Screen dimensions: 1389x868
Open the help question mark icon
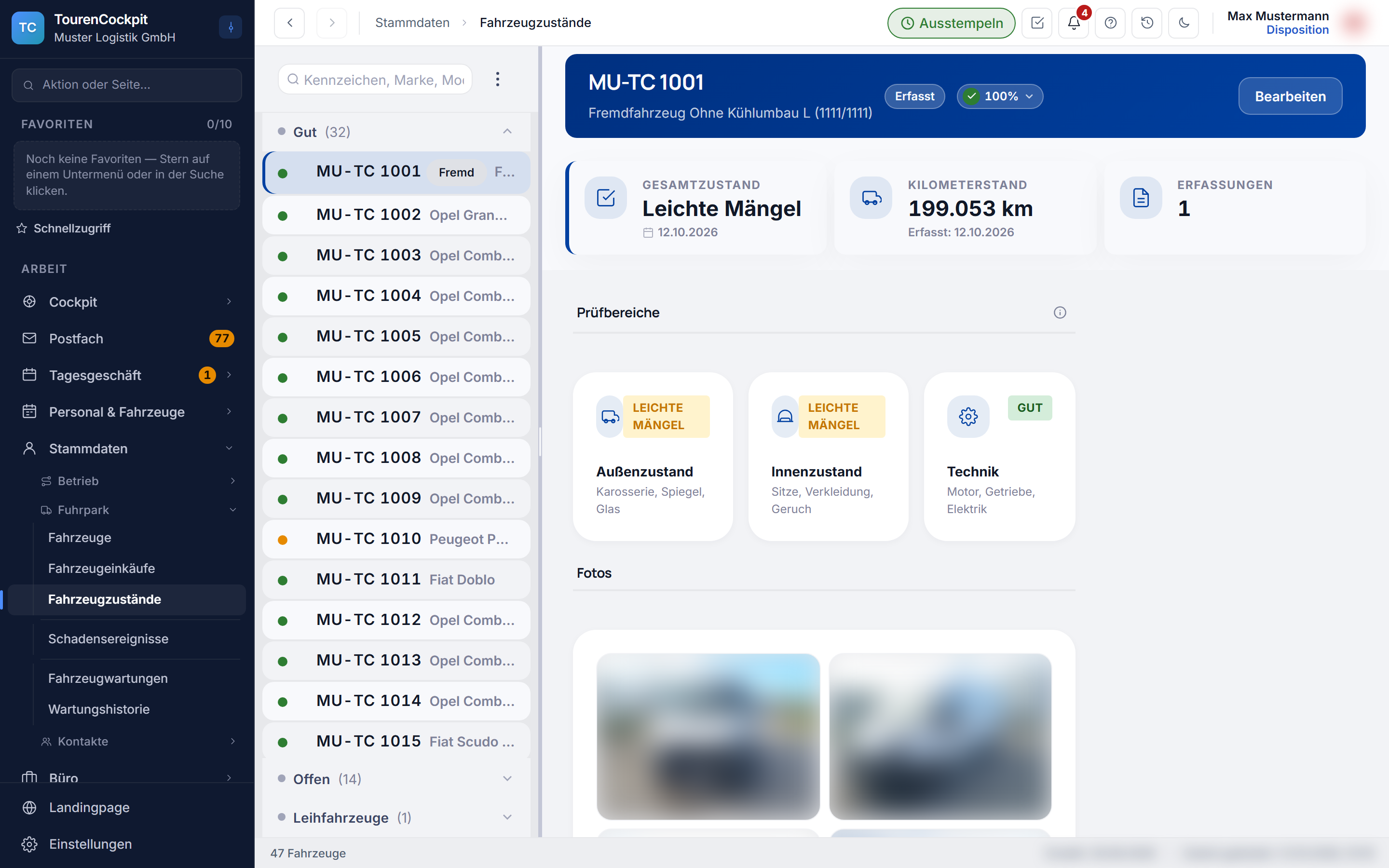pyautogui.click(x=1111, y=23)
